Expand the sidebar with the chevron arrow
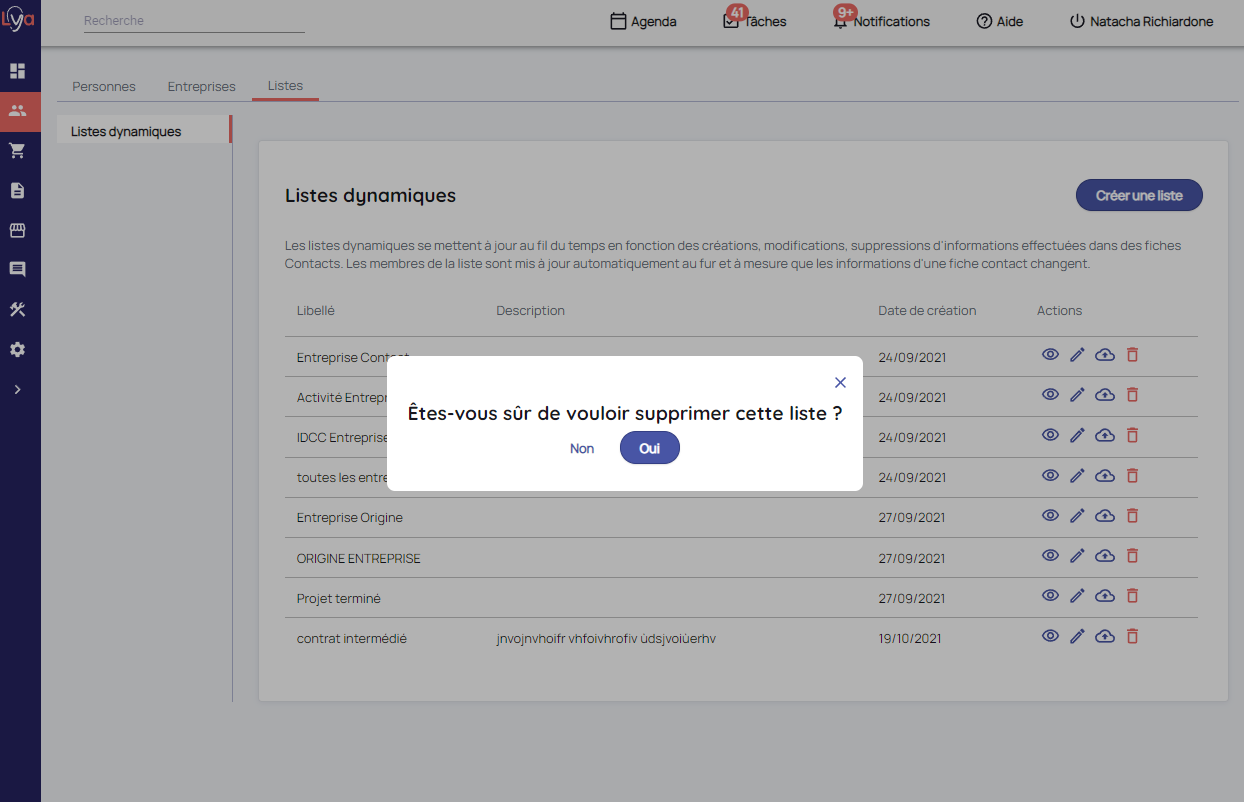This screenshot has width=1244, height=802. [x=17, y=389]
